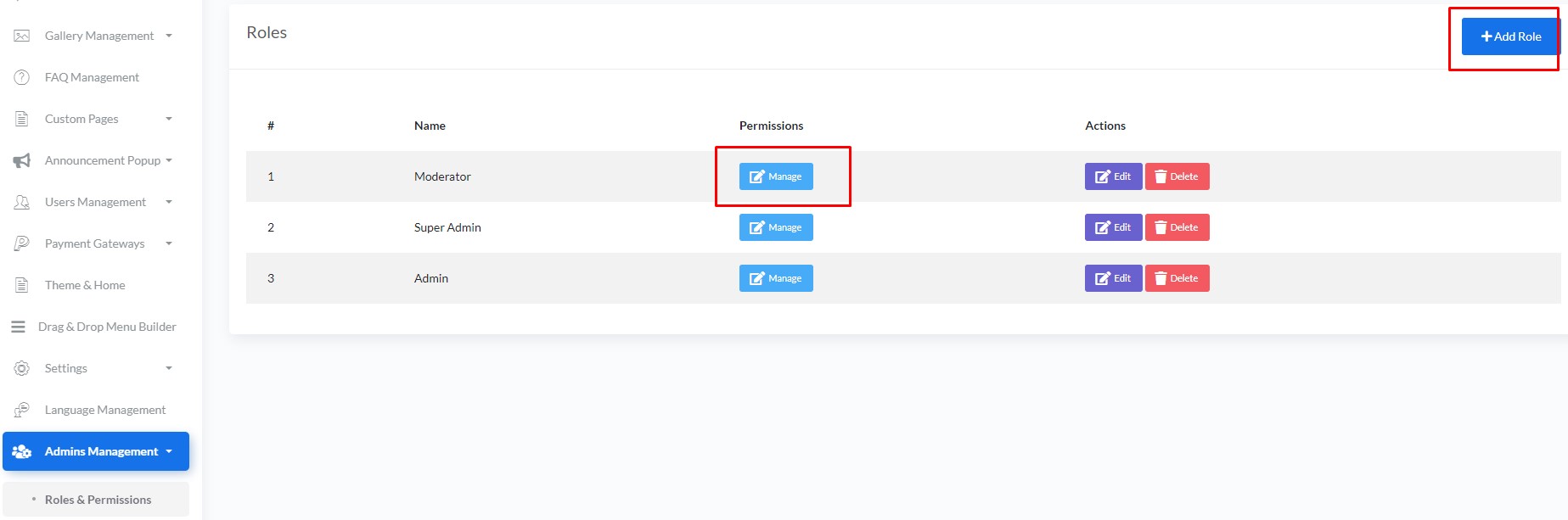Viewport: 1568px width, 520px height.
Task: Open the Theme & Home menu
Action: coord(85,285)
